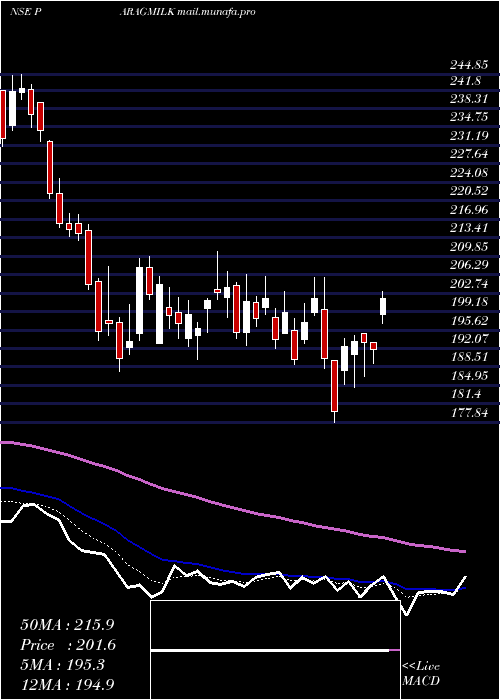The image size is (500, 700).
Task: Select the 238.31 price level label
Action: [468, 99]
